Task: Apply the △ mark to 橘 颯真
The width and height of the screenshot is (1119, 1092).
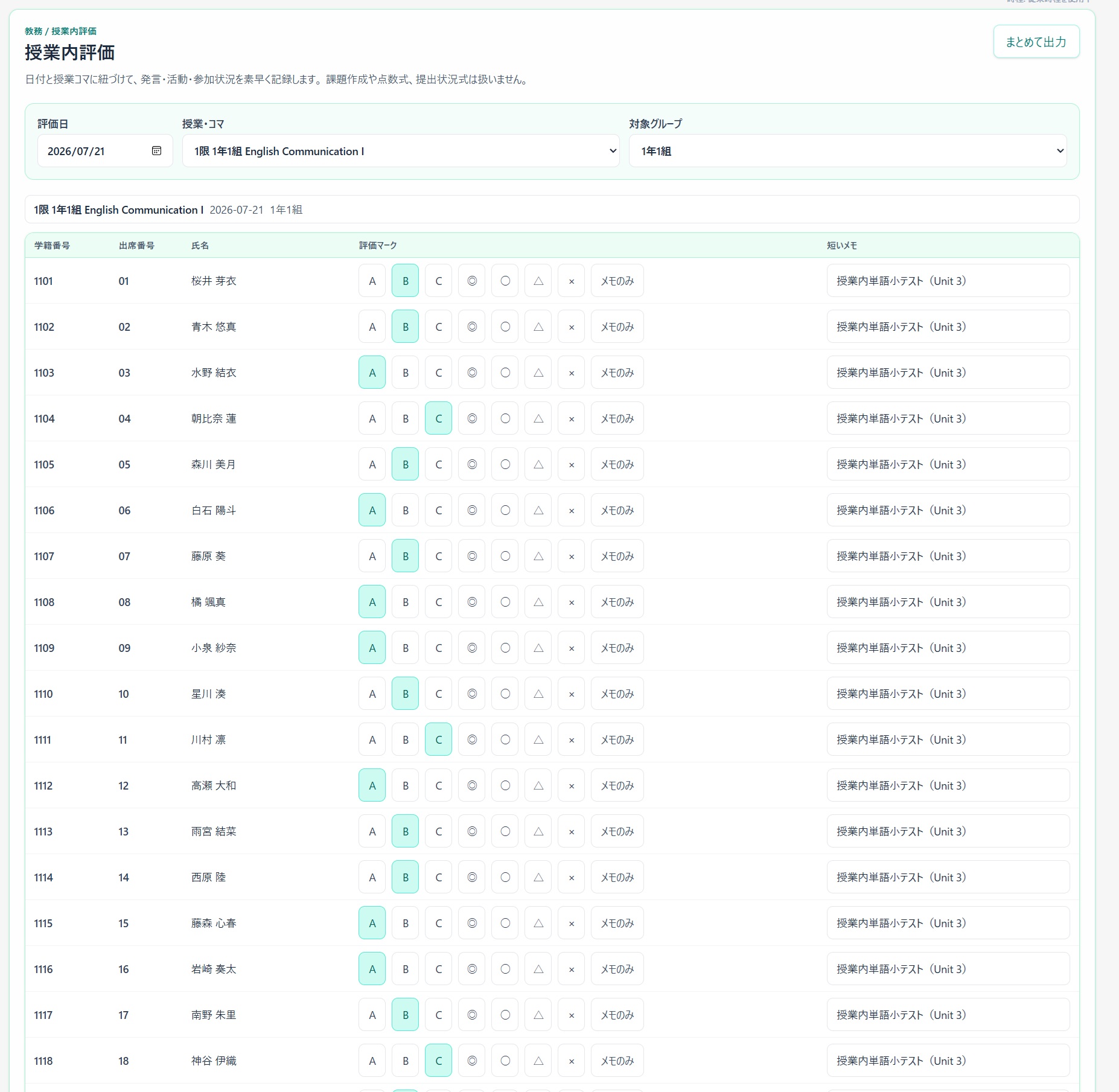Action: tap(538, 602)
